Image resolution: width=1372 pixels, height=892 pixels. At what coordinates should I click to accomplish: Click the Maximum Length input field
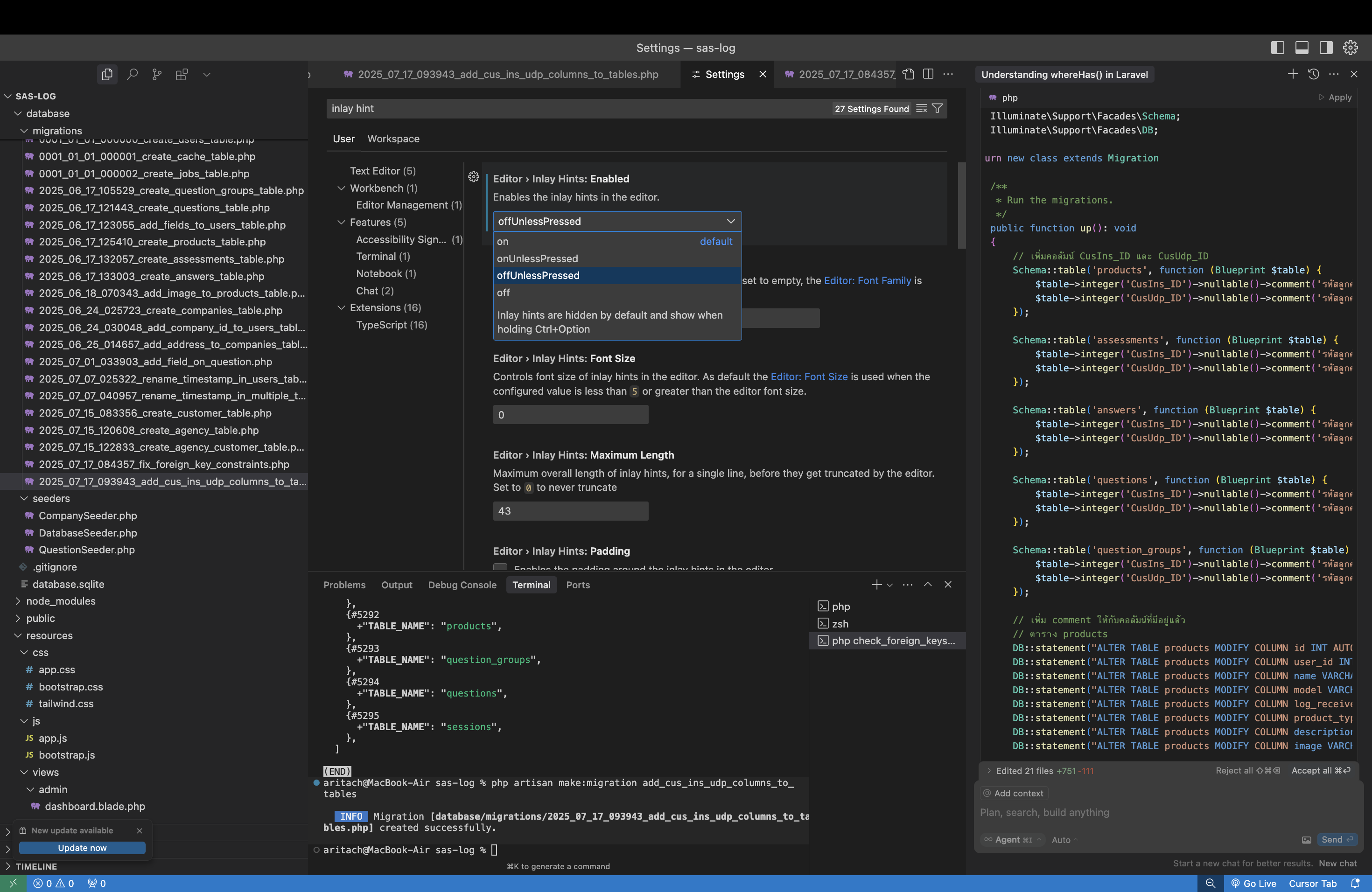[x=570, y=511]
